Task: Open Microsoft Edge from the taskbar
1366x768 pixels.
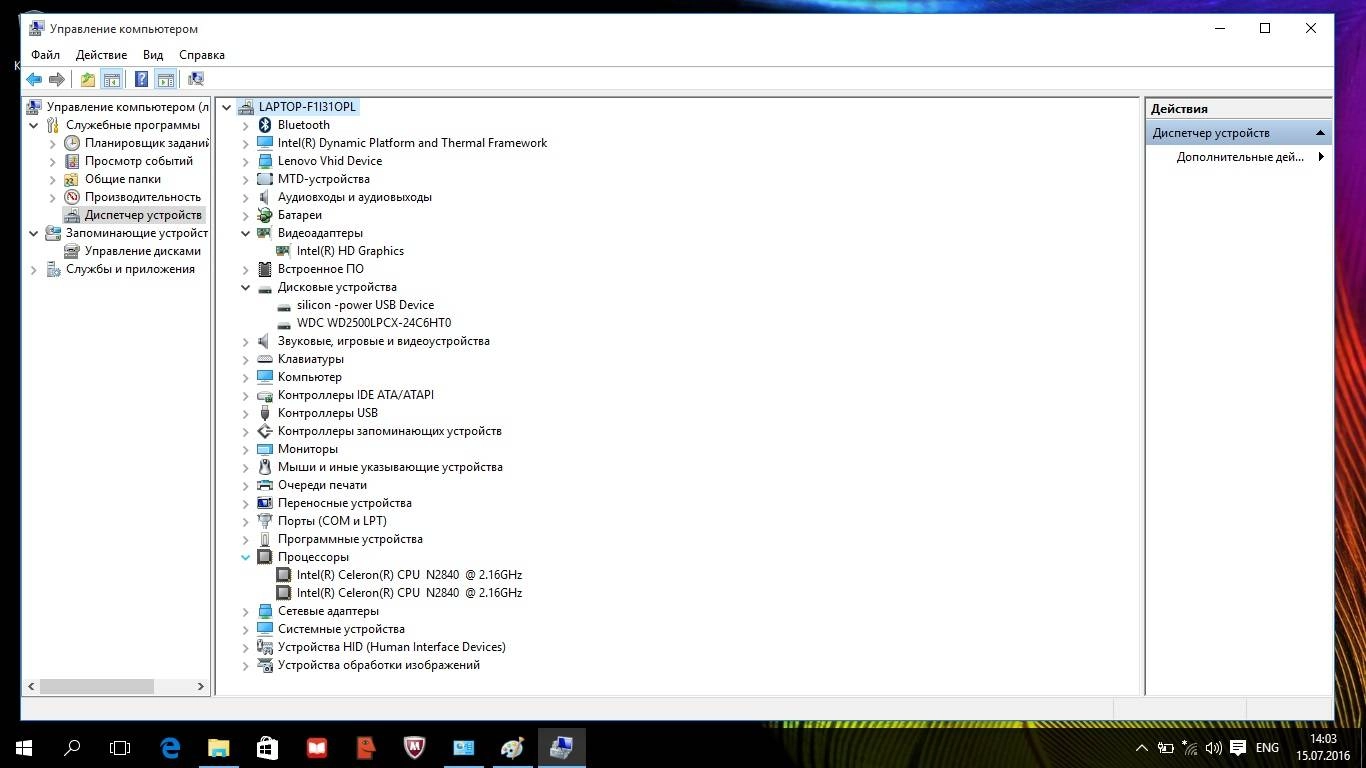Action: tap(170, 747)
